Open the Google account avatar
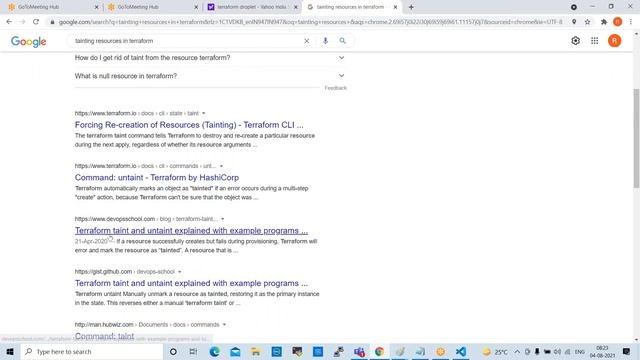Viewport: 640px width, 360px height. [x=614, y=41]
